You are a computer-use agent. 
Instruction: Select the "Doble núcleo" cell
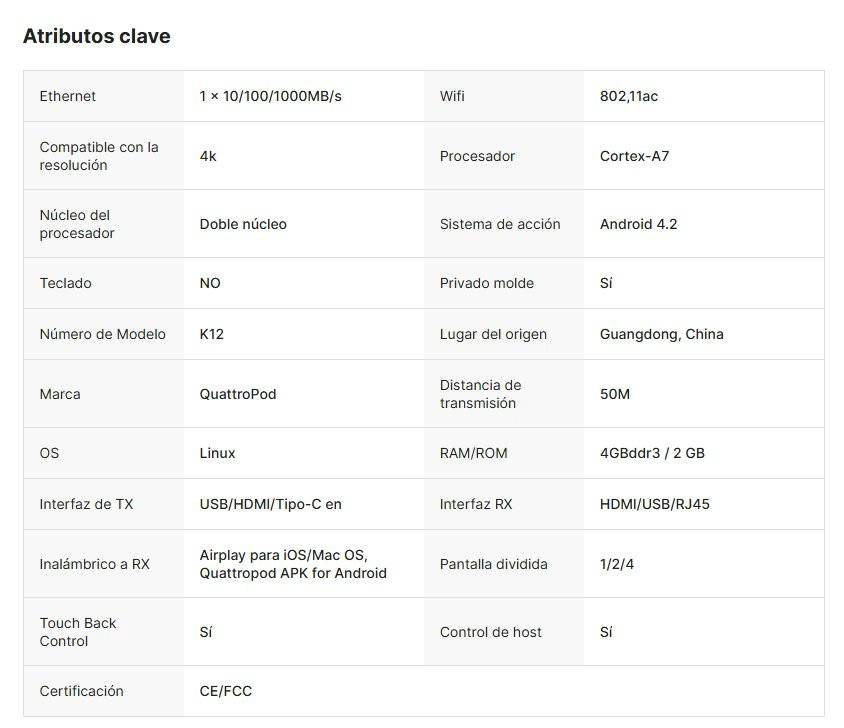pyautogui.click(x=243, y=224)
